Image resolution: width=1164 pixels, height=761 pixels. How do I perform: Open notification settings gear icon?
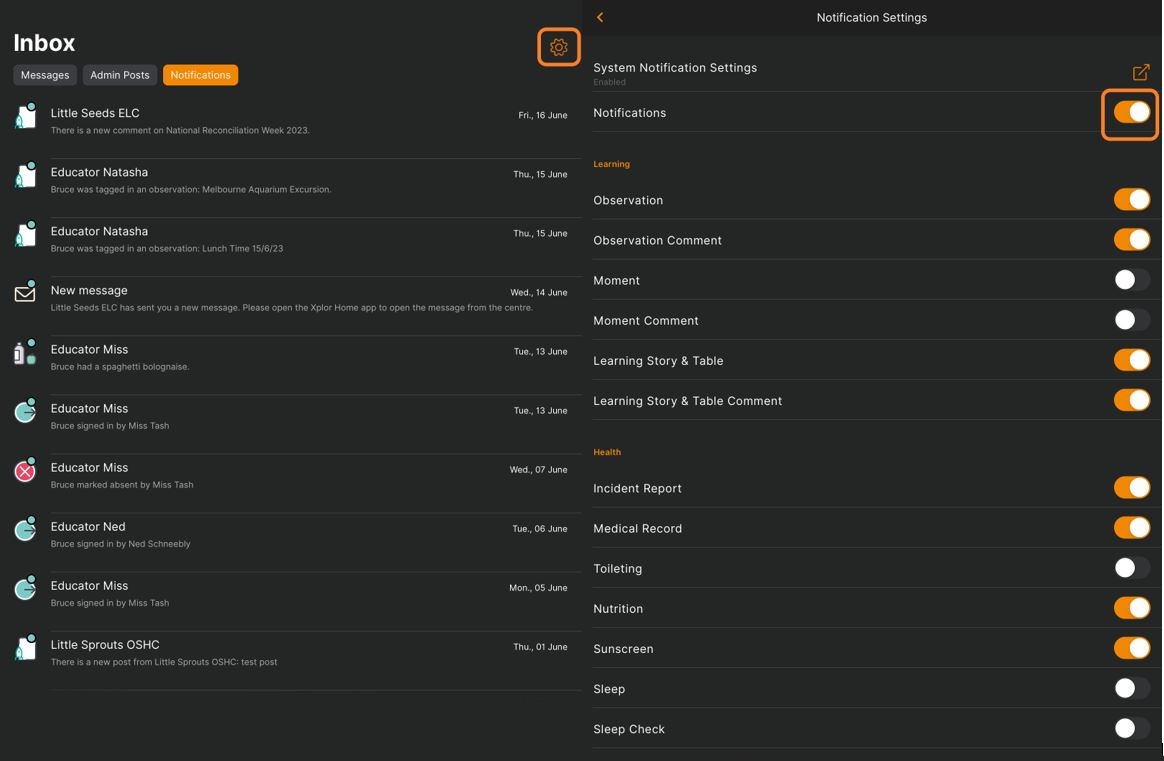click(559, 47)
